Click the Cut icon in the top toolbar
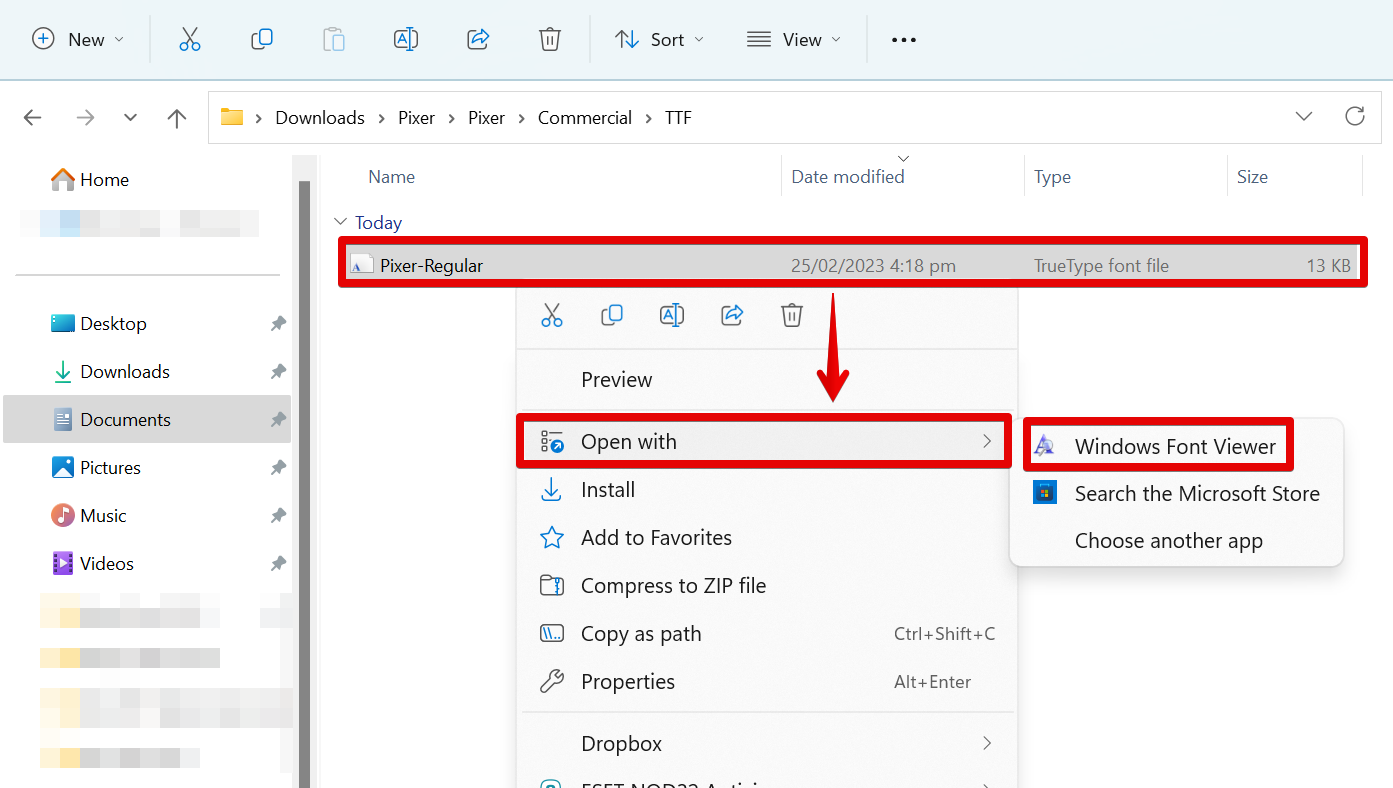The height and width of the screenshot is (788, 1393). point(190,40)
